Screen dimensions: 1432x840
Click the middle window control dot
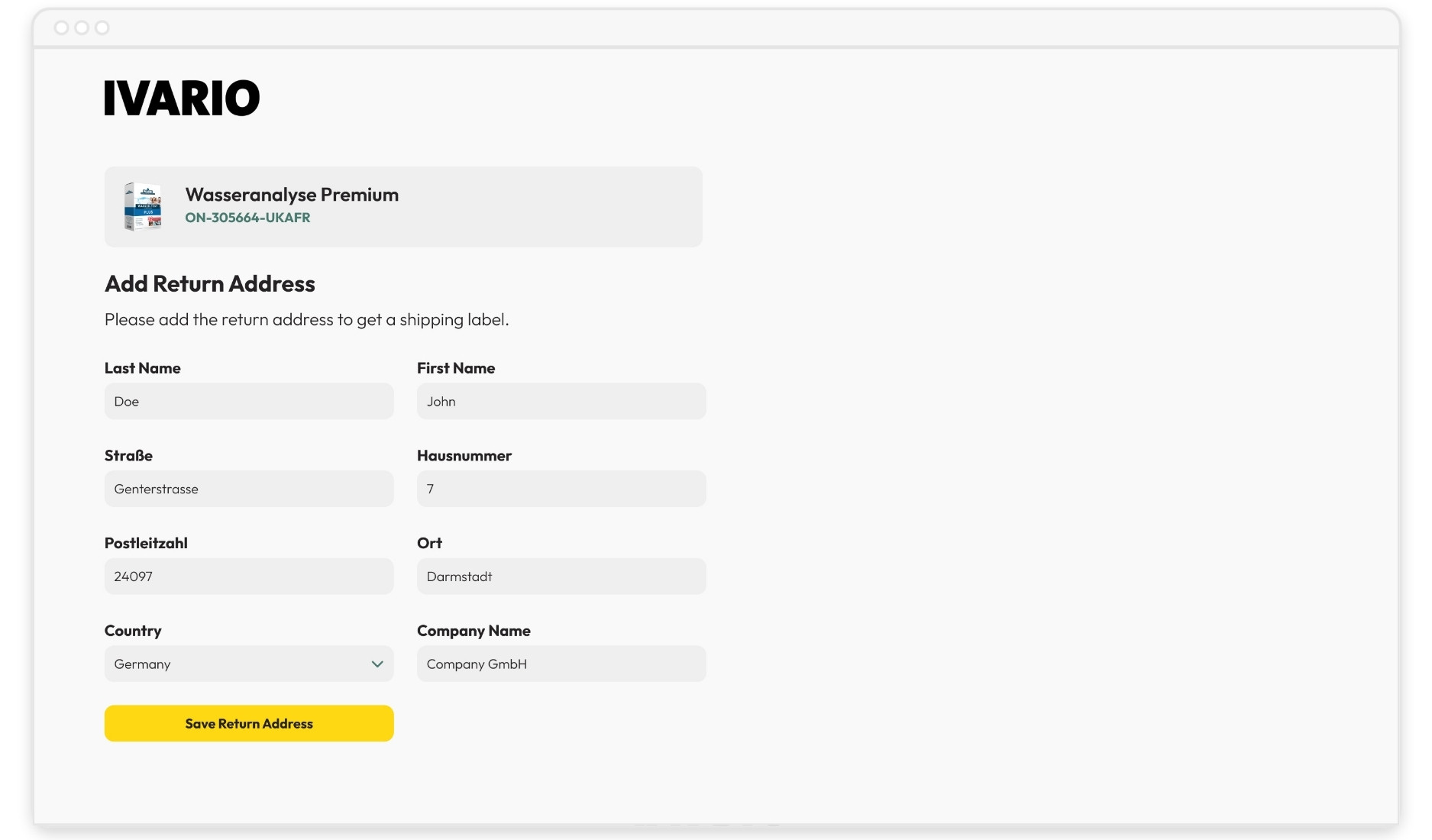pyautogui.click(x=82, y=28)
